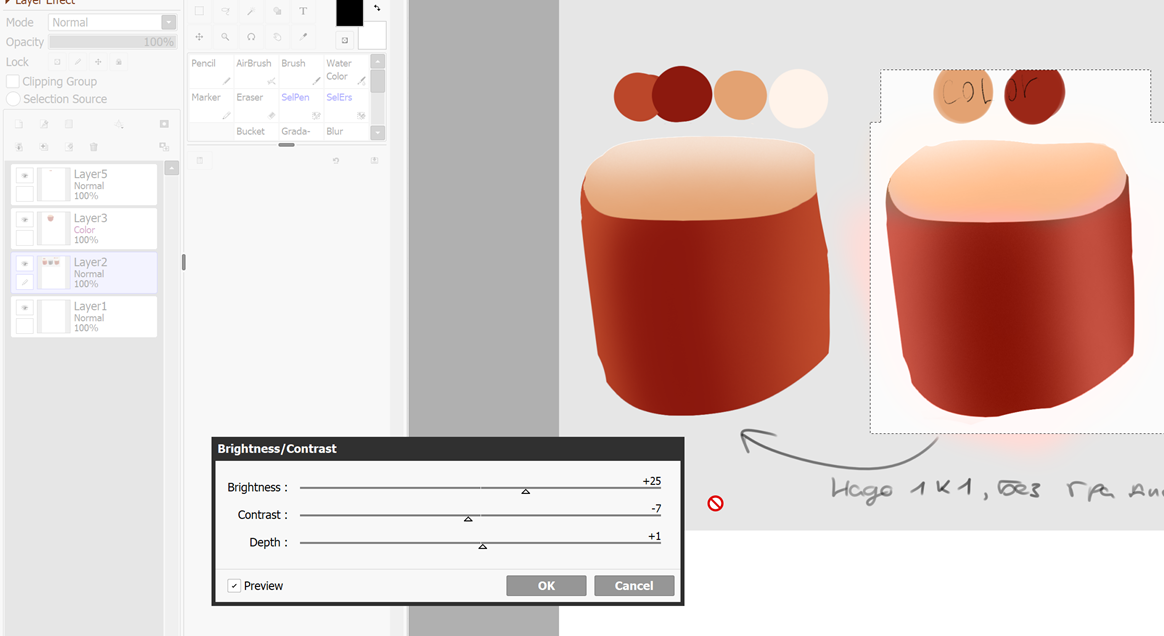Toggle the Clipping Group checkbox

pyautogui.click(x=13, y=81)
